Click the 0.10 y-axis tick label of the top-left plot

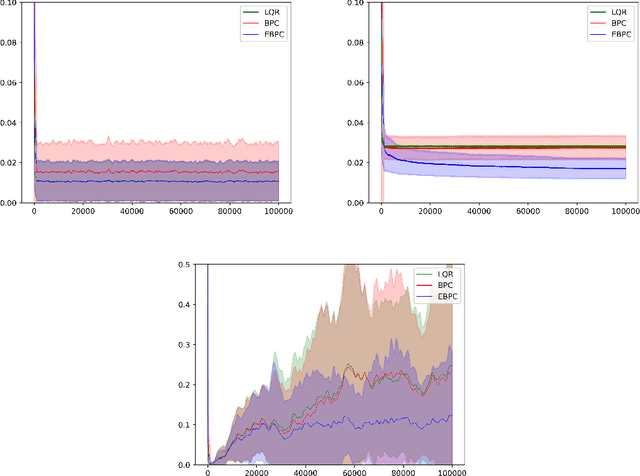coord(11,3)
